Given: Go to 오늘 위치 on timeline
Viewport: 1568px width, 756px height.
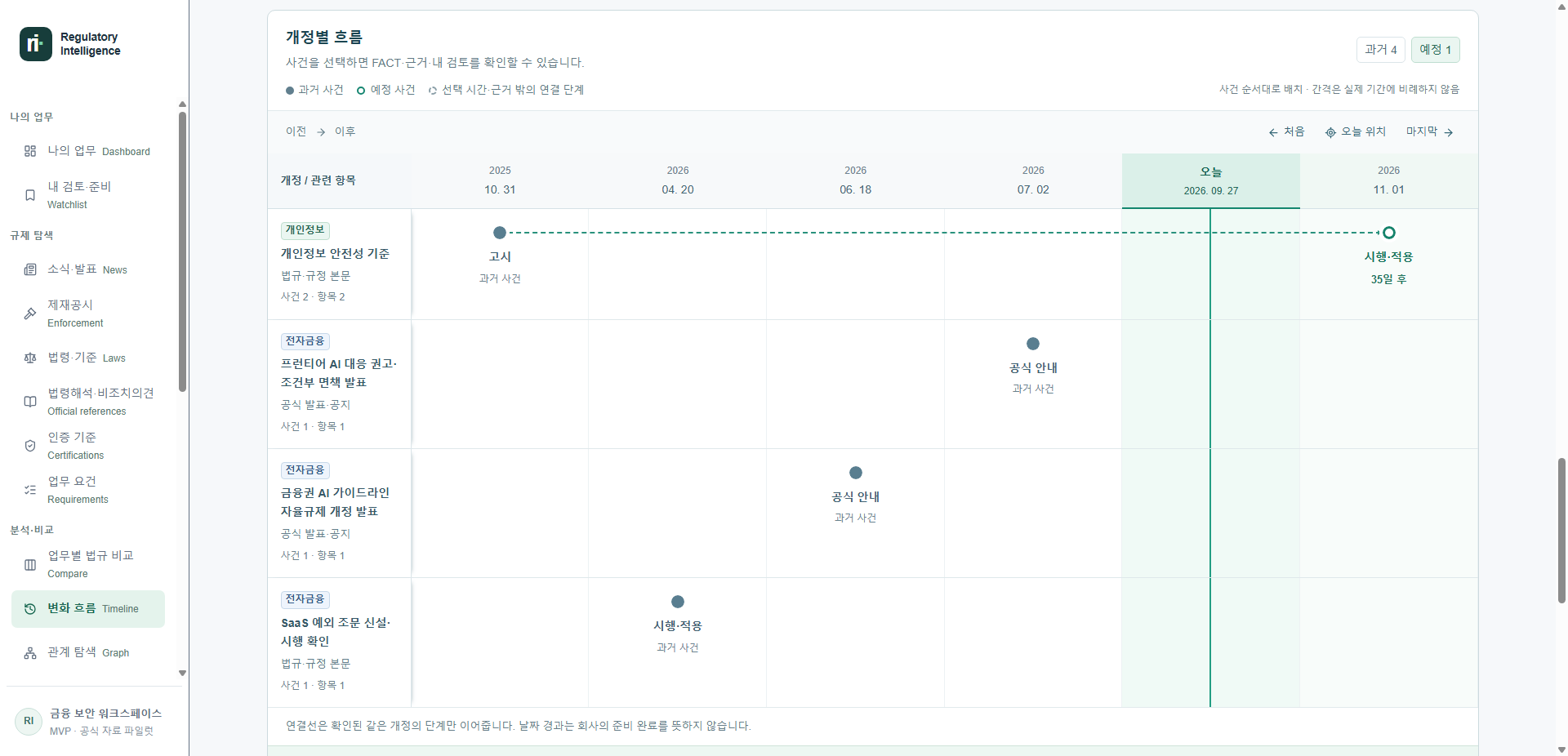Looking at the screenshot, I should coord(1356,131).
